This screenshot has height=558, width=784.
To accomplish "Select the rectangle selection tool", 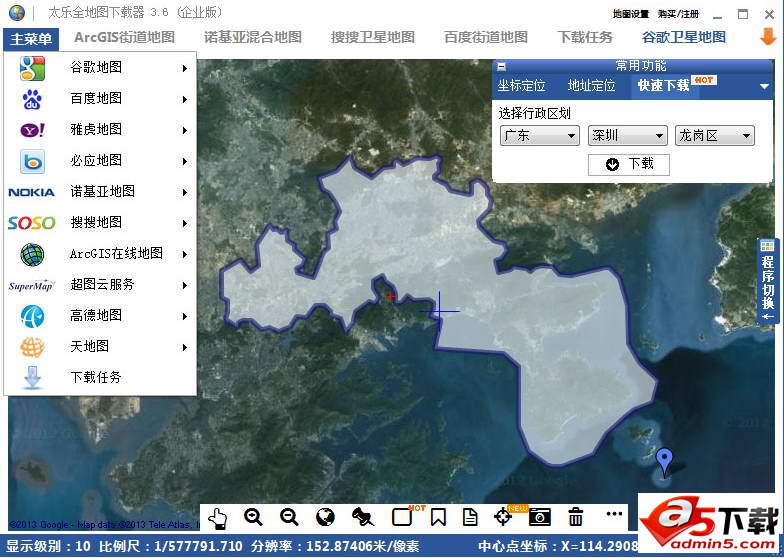I will pyautogui.click(x=402, y=517).
